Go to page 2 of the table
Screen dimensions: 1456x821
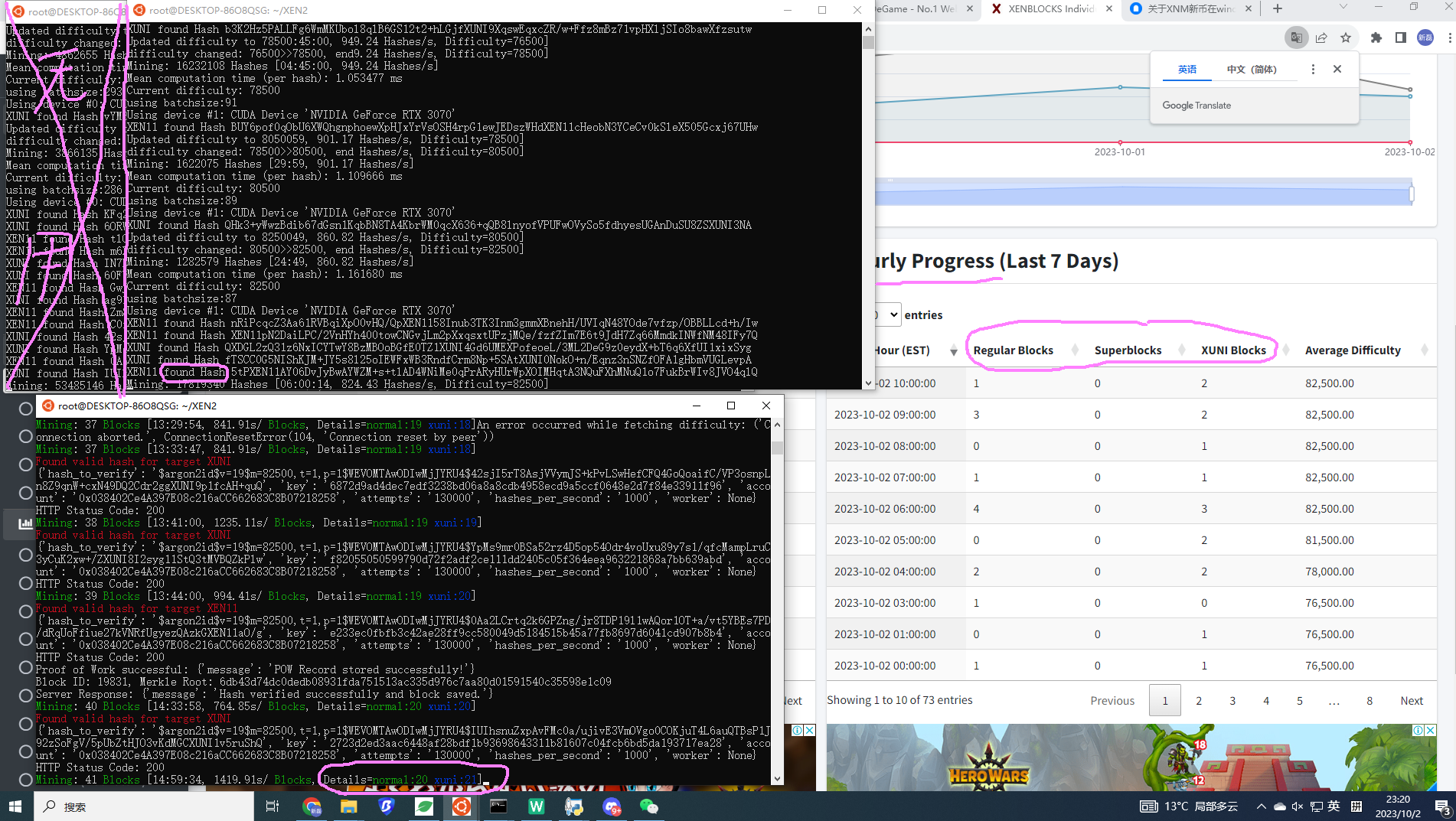point(1199,700)
